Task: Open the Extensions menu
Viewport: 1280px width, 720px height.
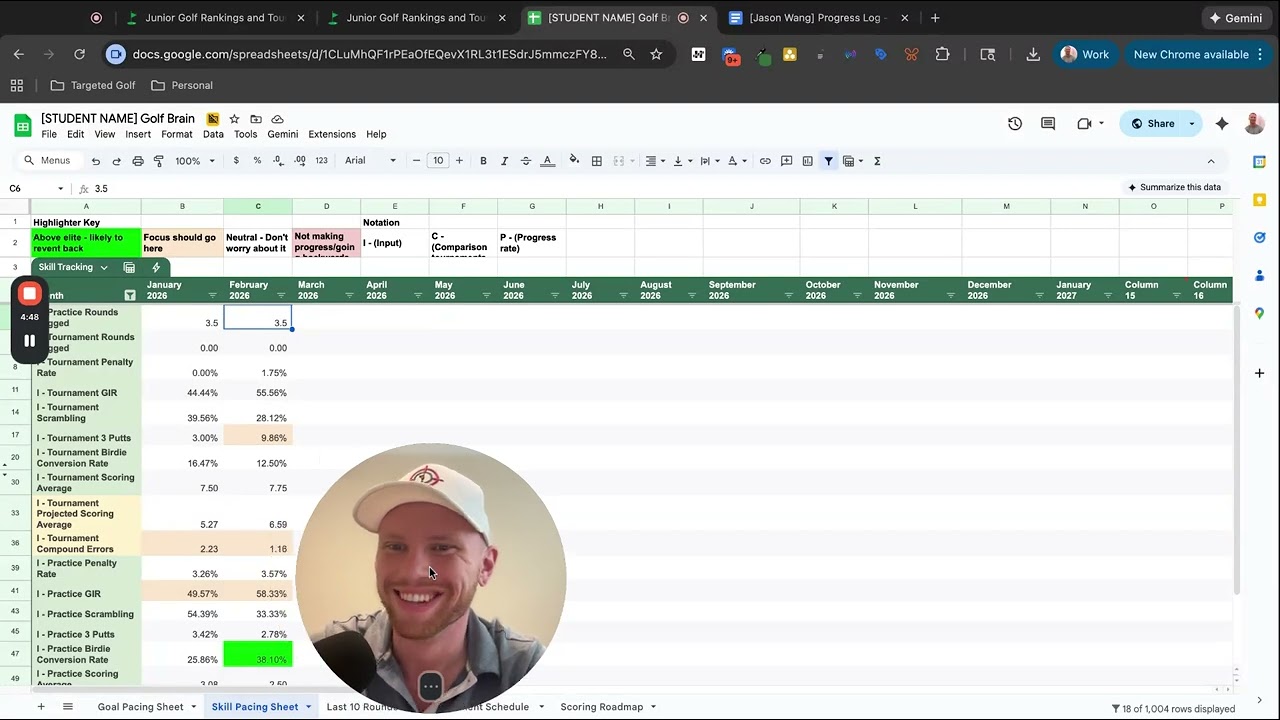Action: [x=332, y=134]
